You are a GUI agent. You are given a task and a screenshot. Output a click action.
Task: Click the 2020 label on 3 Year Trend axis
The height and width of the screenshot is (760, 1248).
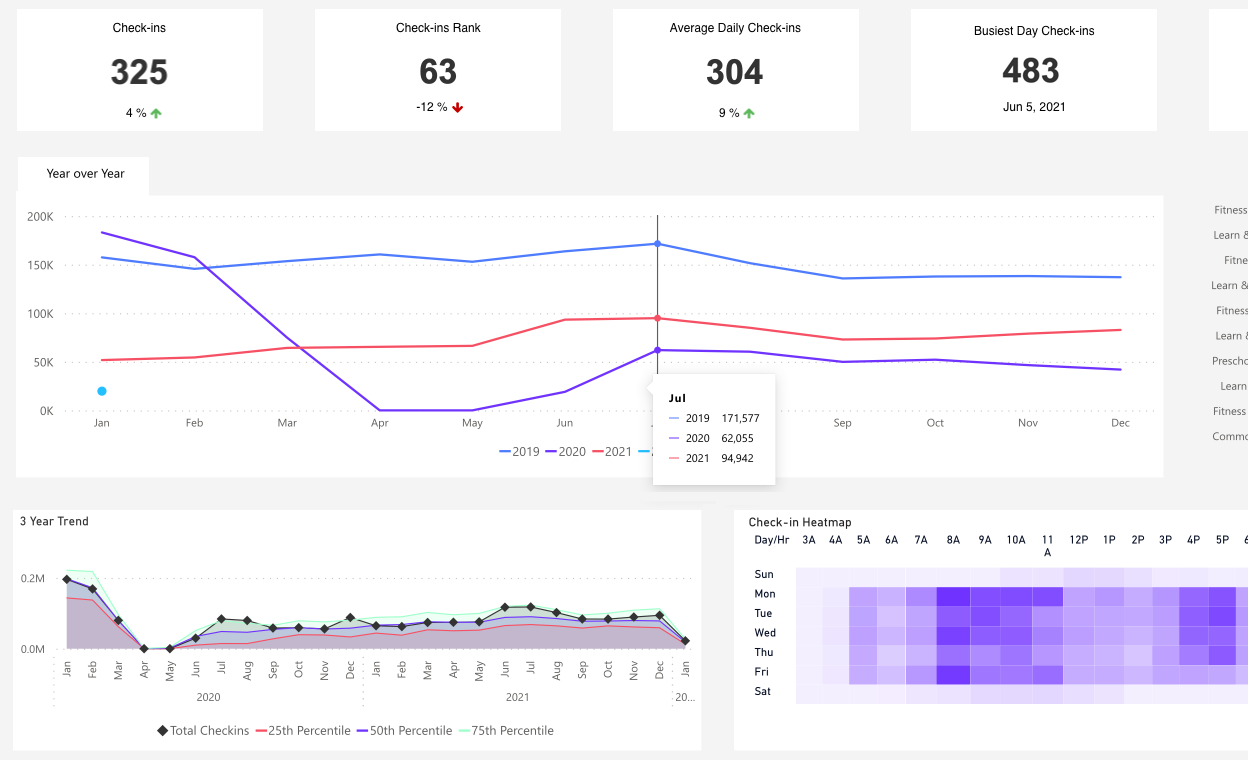208,697
